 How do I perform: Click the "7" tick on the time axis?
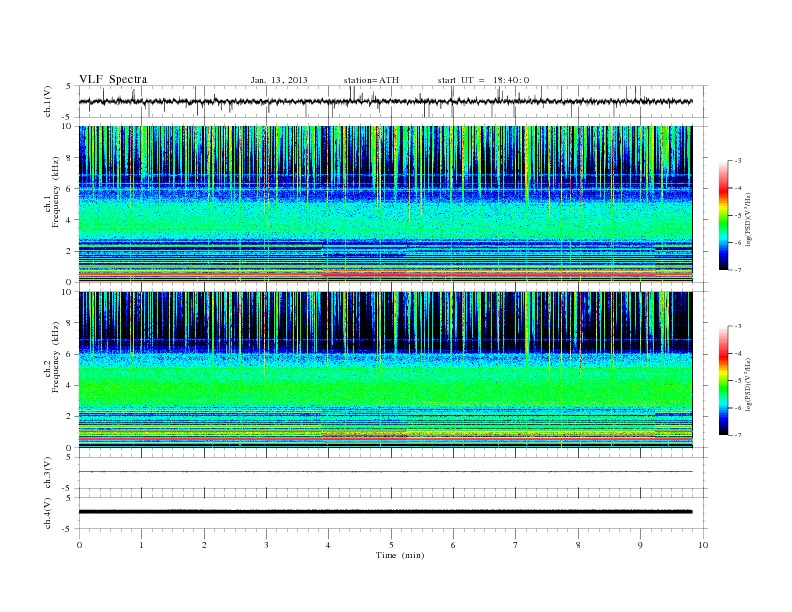[516, 545]
